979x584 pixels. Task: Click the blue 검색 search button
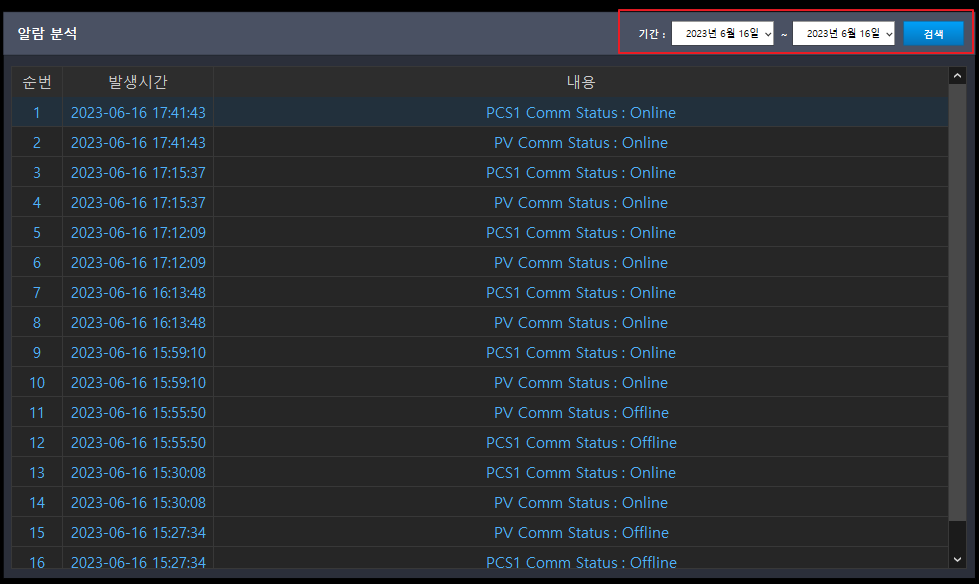click(x=933, y=34)
